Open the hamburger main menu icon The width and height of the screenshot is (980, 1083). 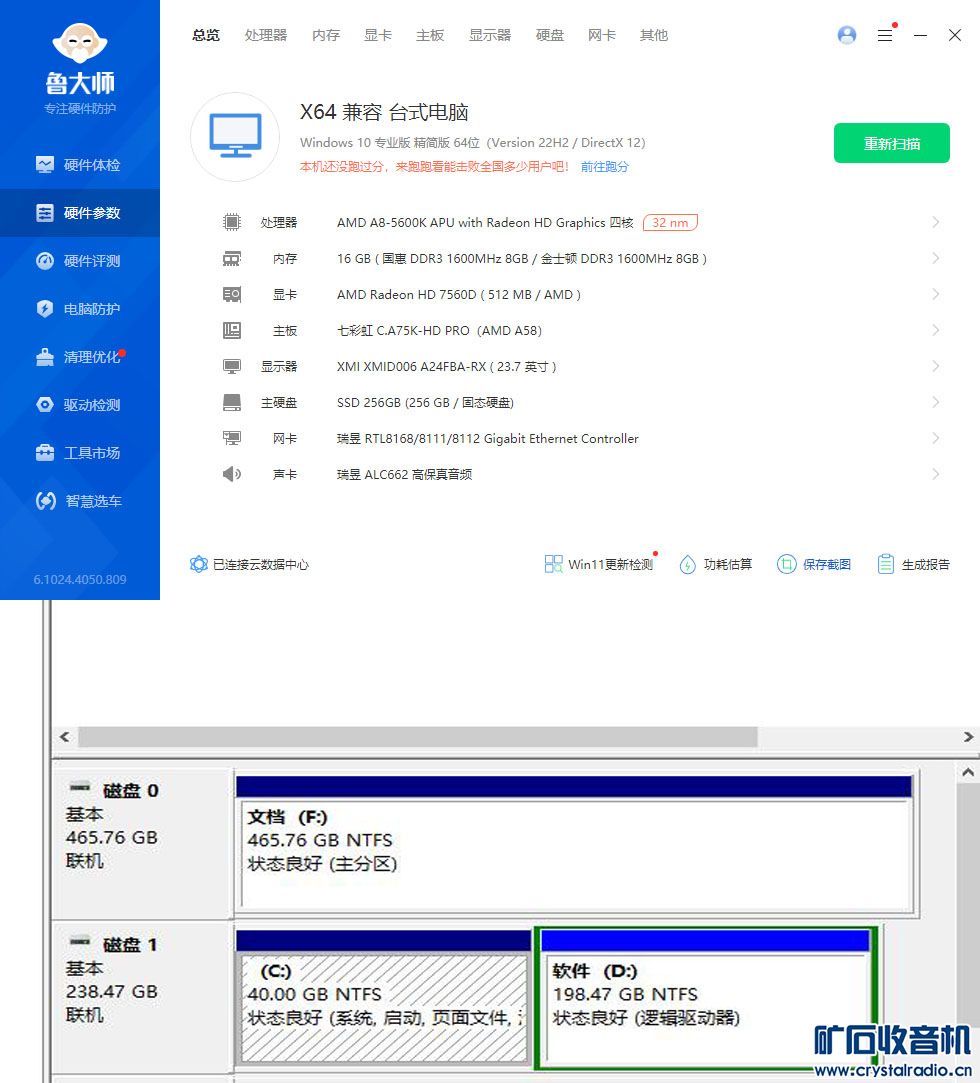[x=885, y=35]
